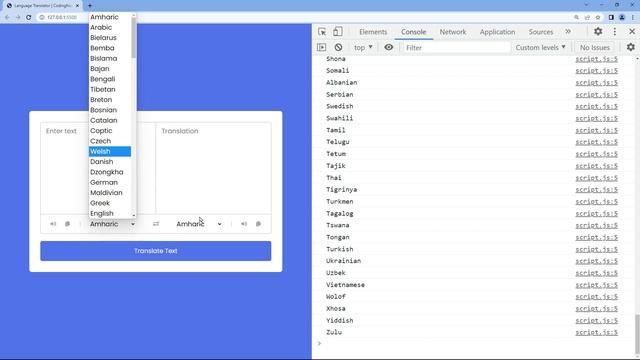Switch to the Console tab
Viewport: 640px width, 360px height.
(413, 32)
